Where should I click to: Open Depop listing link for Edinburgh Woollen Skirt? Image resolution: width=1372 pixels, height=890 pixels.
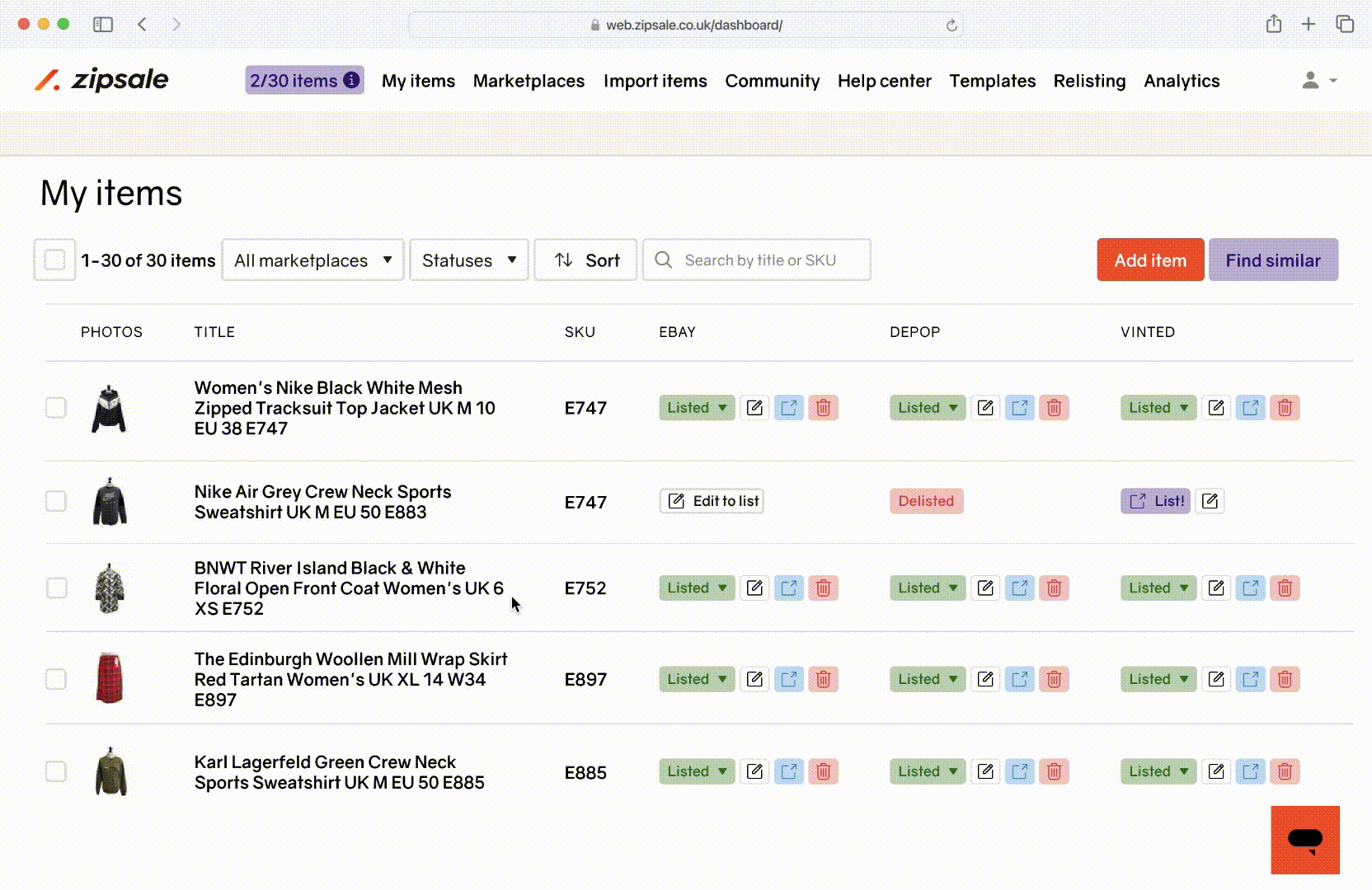point(1020,680)
